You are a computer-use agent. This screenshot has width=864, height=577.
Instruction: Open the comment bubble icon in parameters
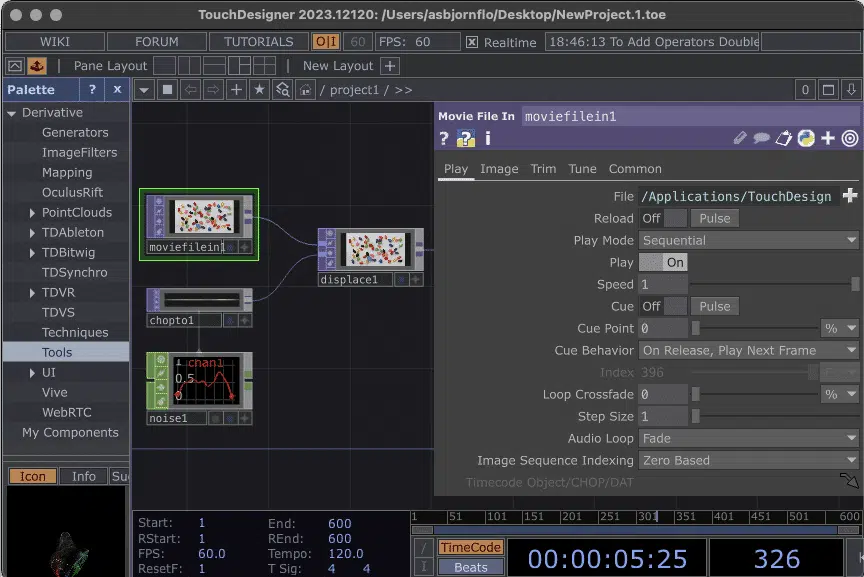pyautogui.click(x=762, y=138)
